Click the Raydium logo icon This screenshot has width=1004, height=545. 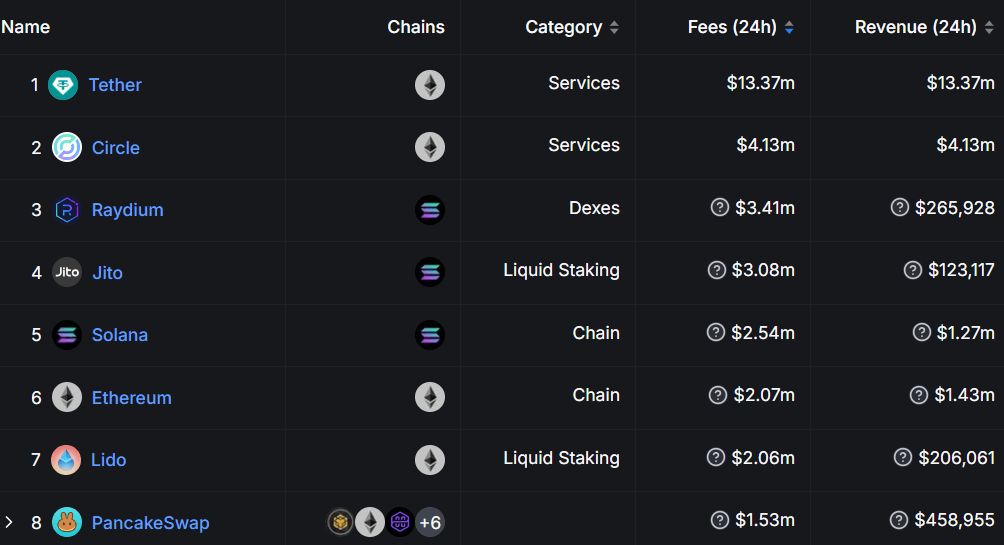point(67,210)
